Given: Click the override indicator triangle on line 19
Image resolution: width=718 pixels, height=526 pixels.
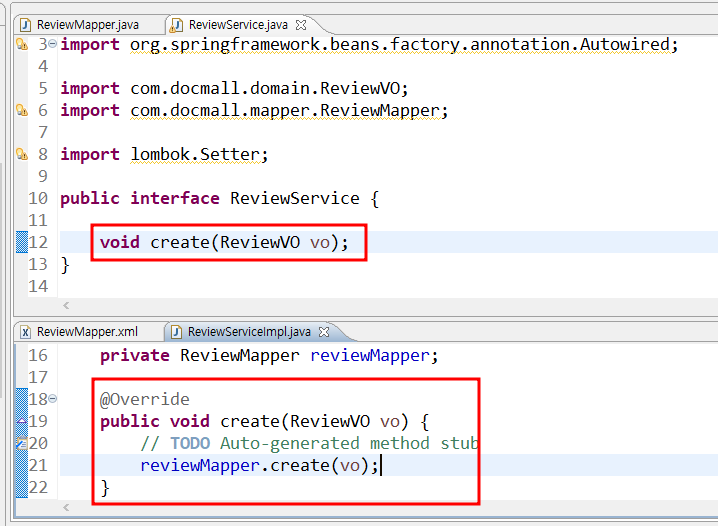Looking at the screenshot, I should point(22,420).
